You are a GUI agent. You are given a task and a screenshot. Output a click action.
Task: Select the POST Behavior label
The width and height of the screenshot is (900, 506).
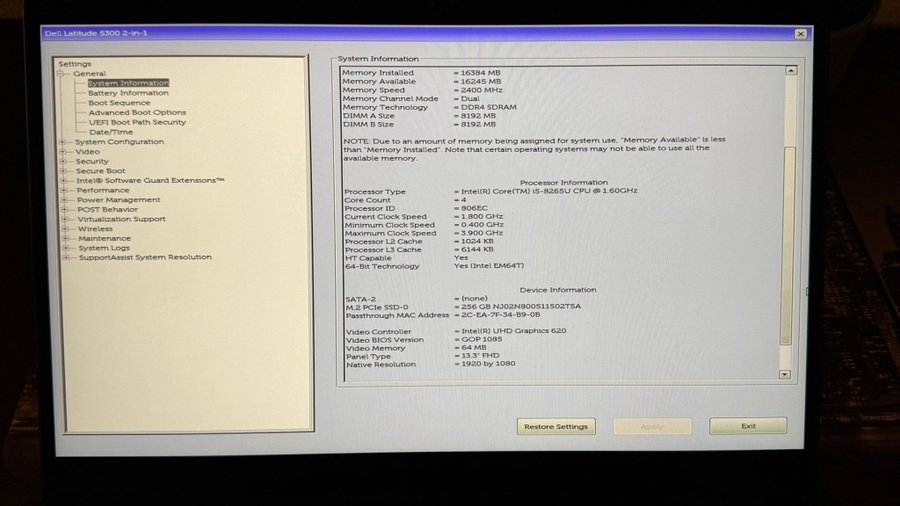click(x=107, y=209)
